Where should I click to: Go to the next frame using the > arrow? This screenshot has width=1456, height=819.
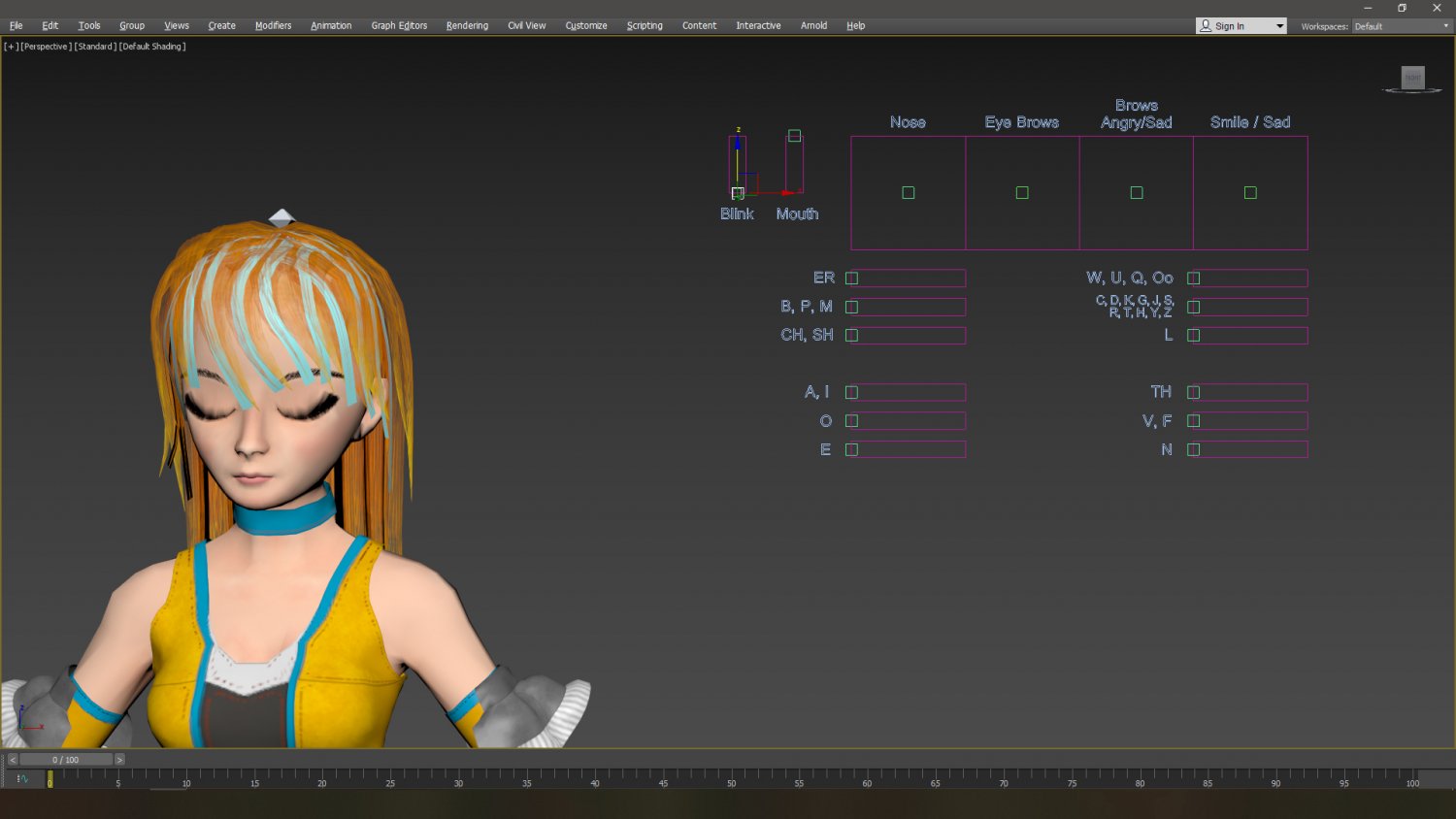coord(119,760)
